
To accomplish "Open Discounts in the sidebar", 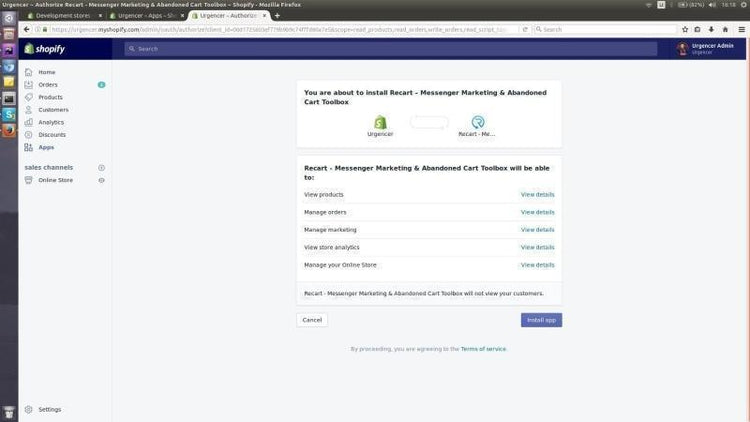I will 52,135.
